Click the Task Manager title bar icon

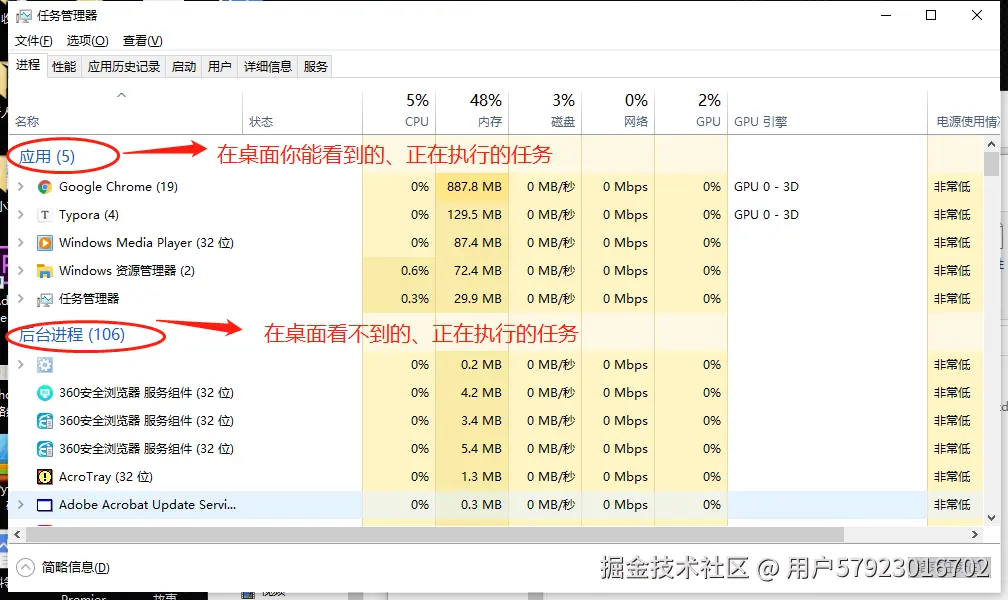[x=24, y=15]
